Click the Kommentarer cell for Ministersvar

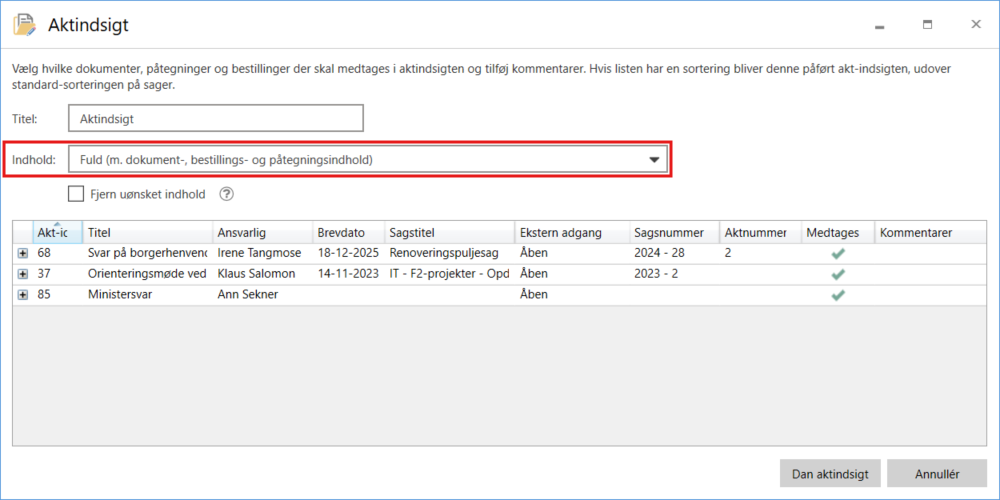[x=930, y=295]
